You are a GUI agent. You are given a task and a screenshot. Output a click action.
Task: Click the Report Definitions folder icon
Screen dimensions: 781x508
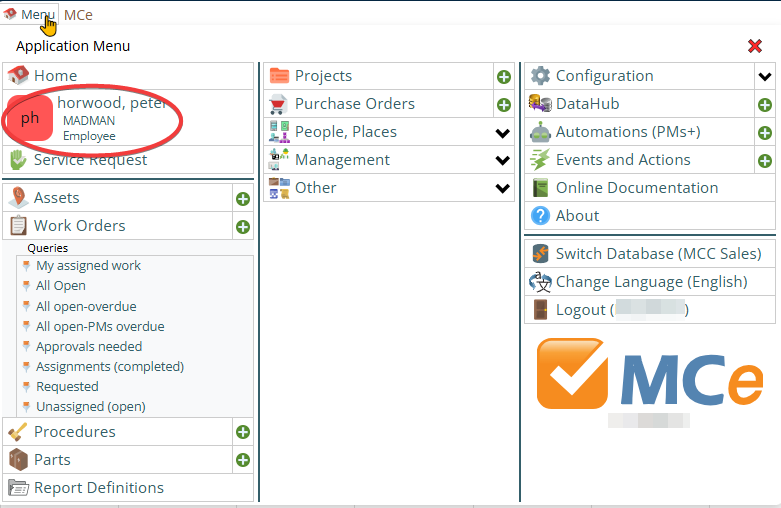tap(18, 488)
